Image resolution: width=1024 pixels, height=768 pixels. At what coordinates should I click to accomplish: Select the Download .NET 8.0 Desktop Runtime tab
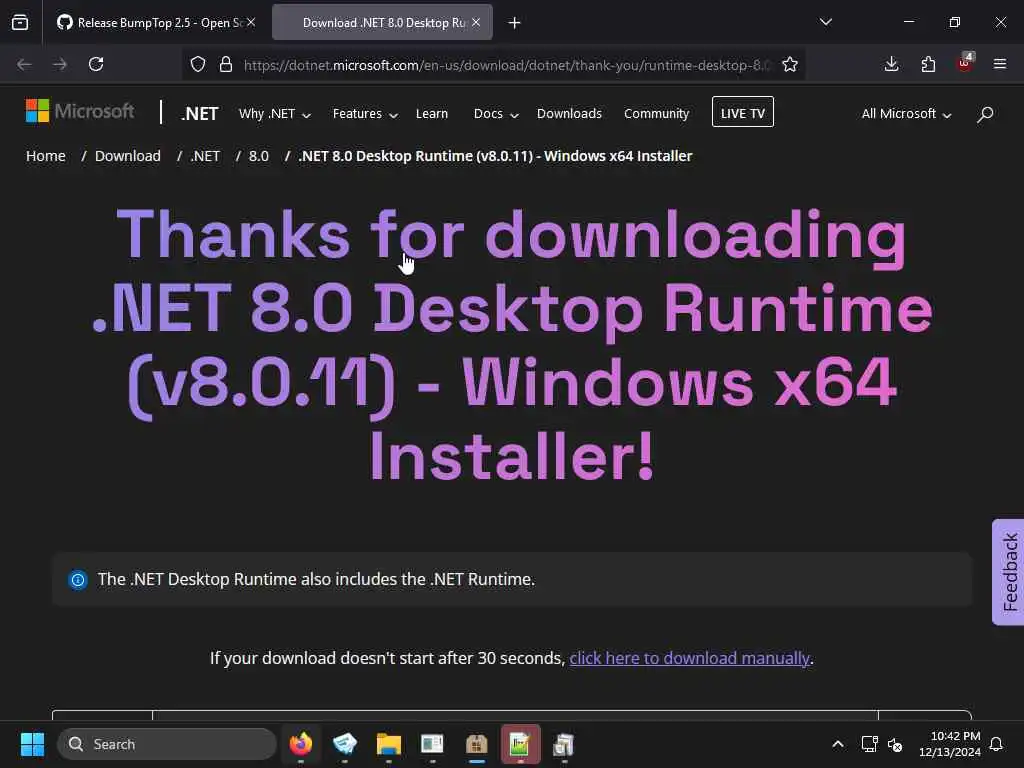pyautogui.click(x=383, y=23)
